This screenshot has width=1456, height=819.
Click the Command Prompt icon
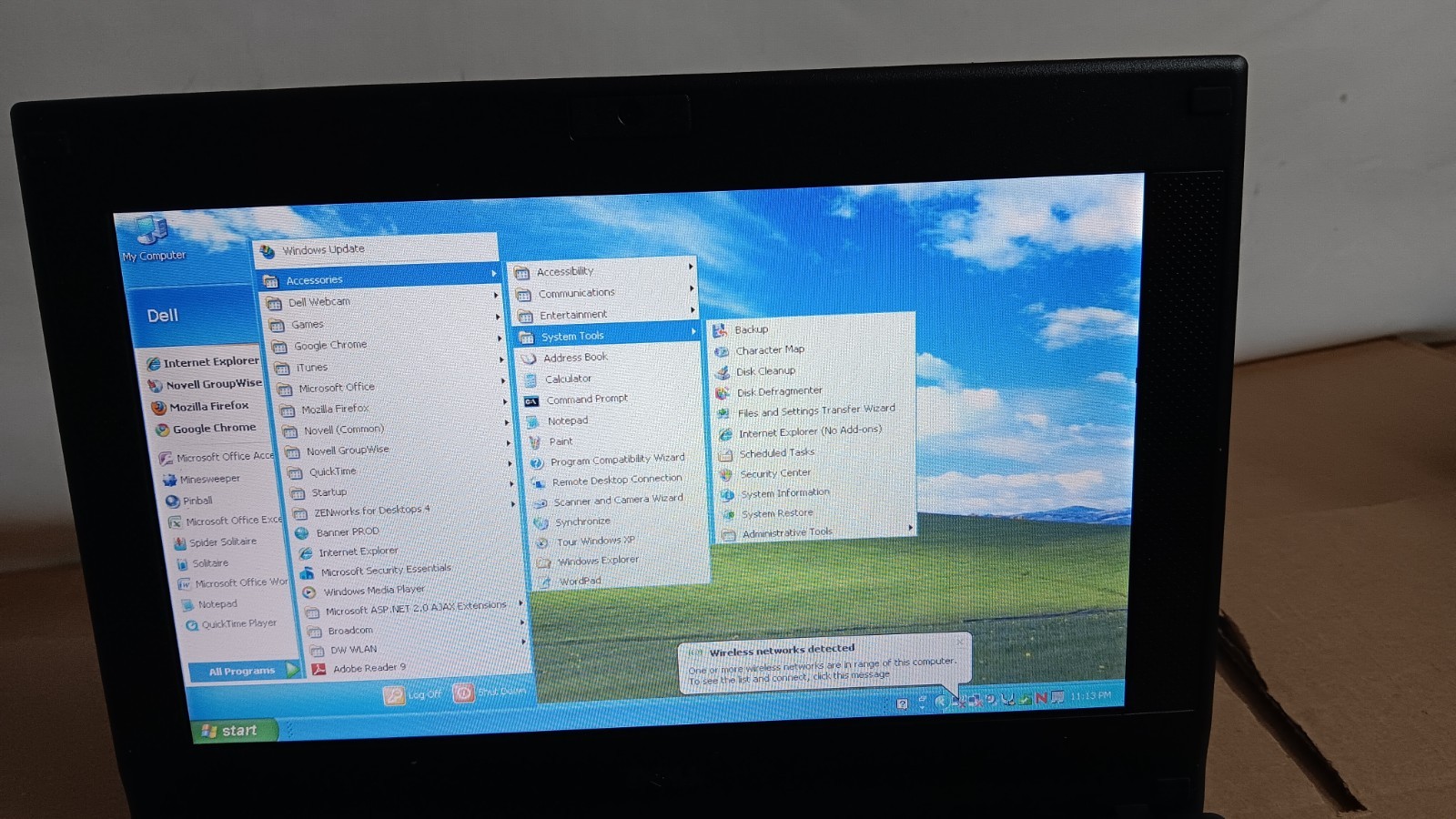[531, 401]
